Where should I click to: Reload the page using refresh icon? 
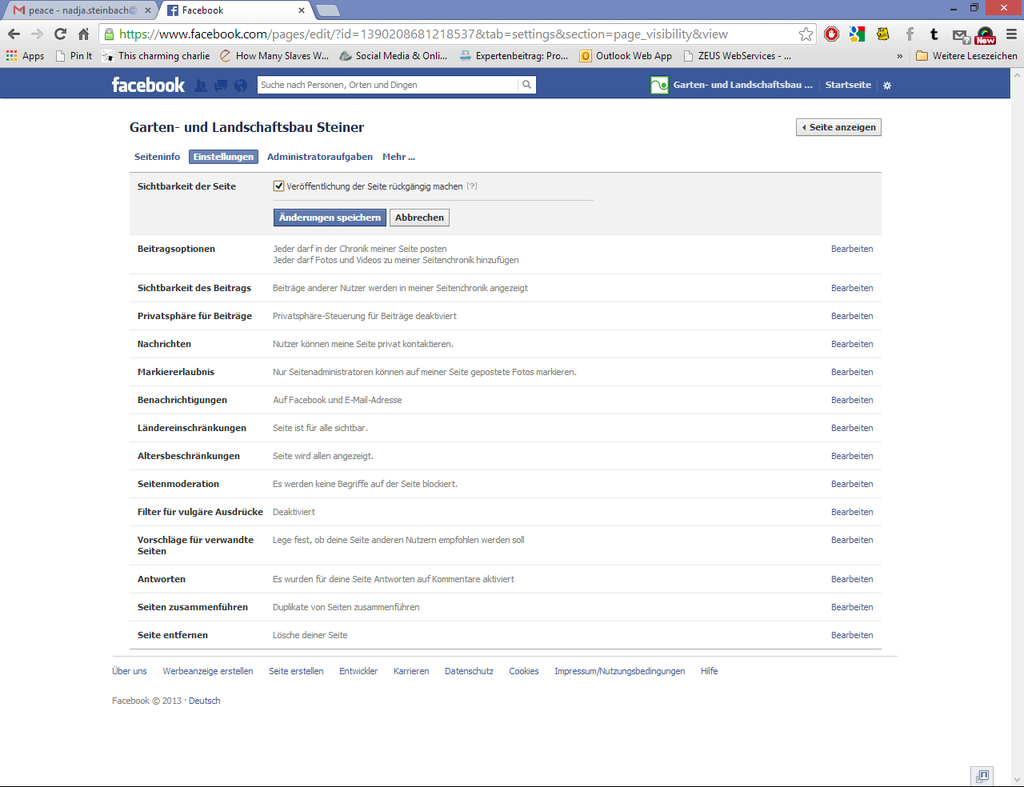60,34
